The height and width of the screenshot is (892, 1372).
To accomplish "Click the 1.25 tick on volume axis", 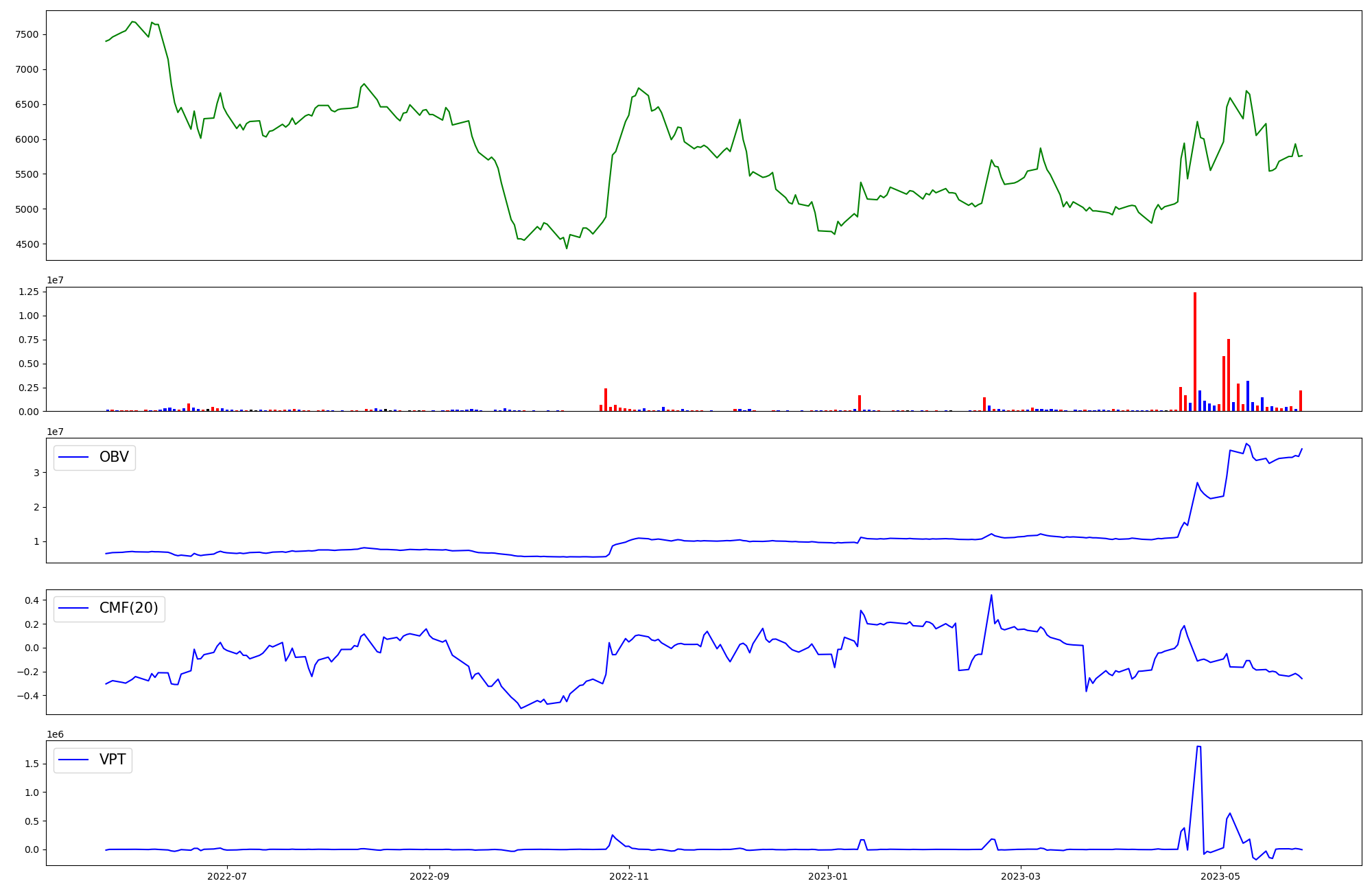I will pos(29,292).
